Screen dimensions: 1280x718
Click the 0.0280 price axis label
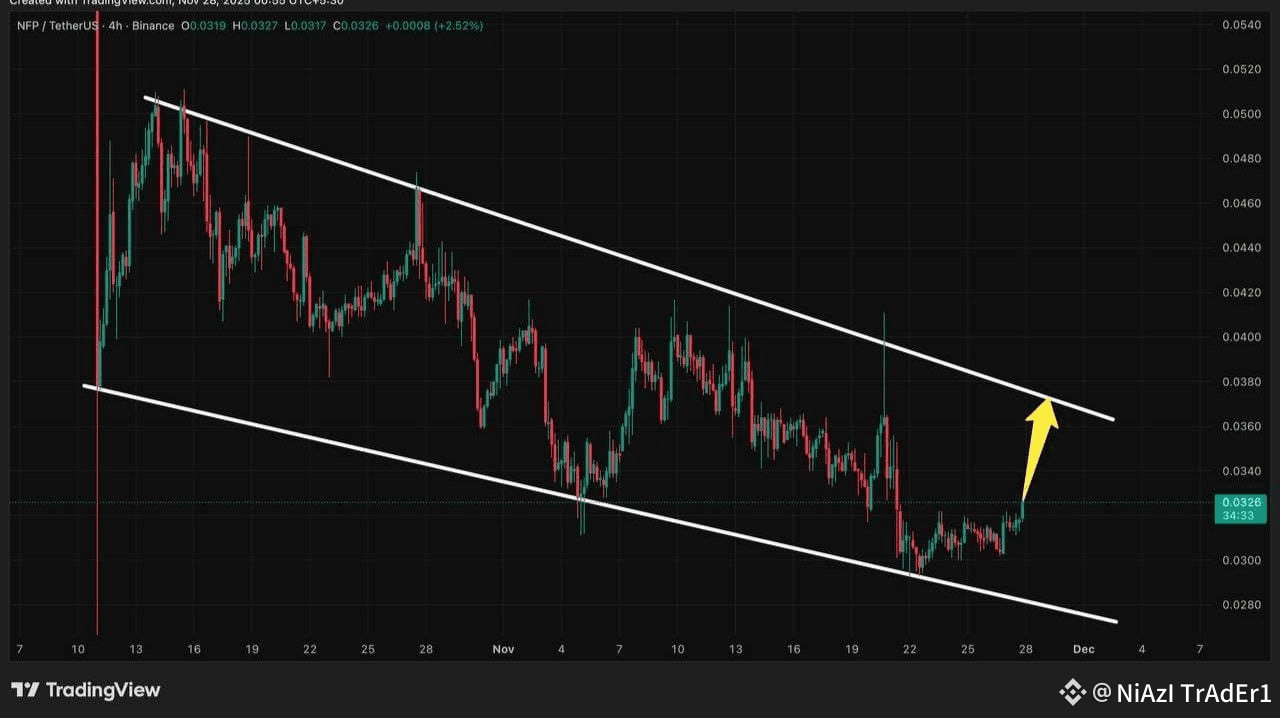pyautogui.click(x=1241, y=604)
